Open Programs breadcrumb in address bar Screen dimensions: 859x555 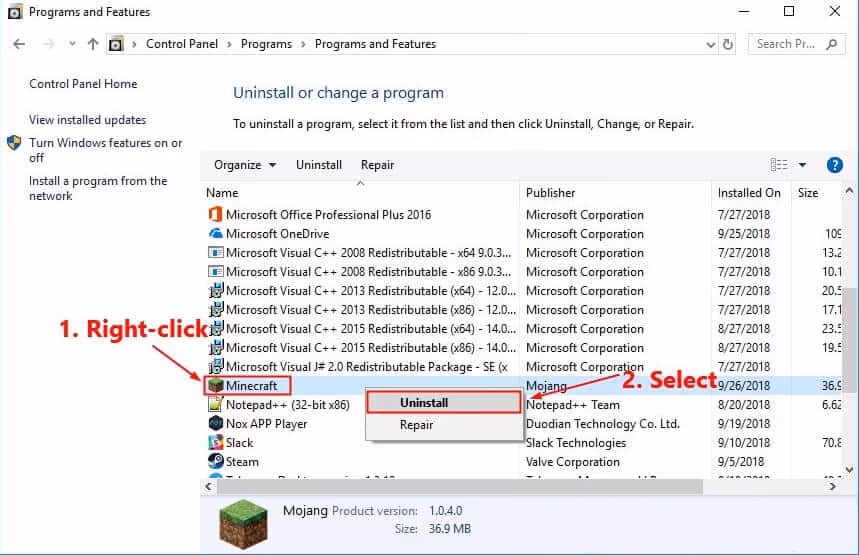(266, 44)
